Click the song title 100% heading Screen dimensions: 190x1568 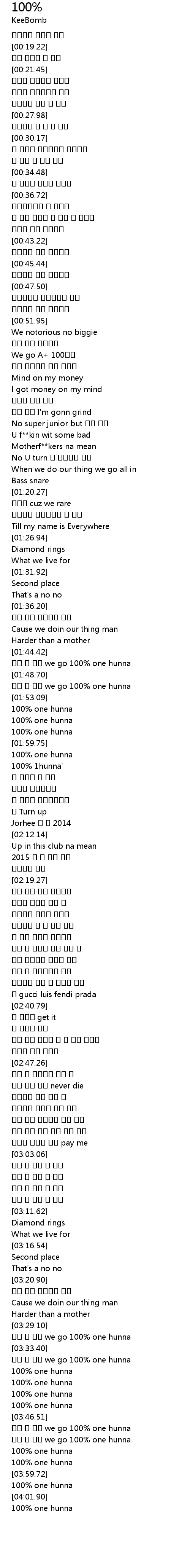point(27,7)
